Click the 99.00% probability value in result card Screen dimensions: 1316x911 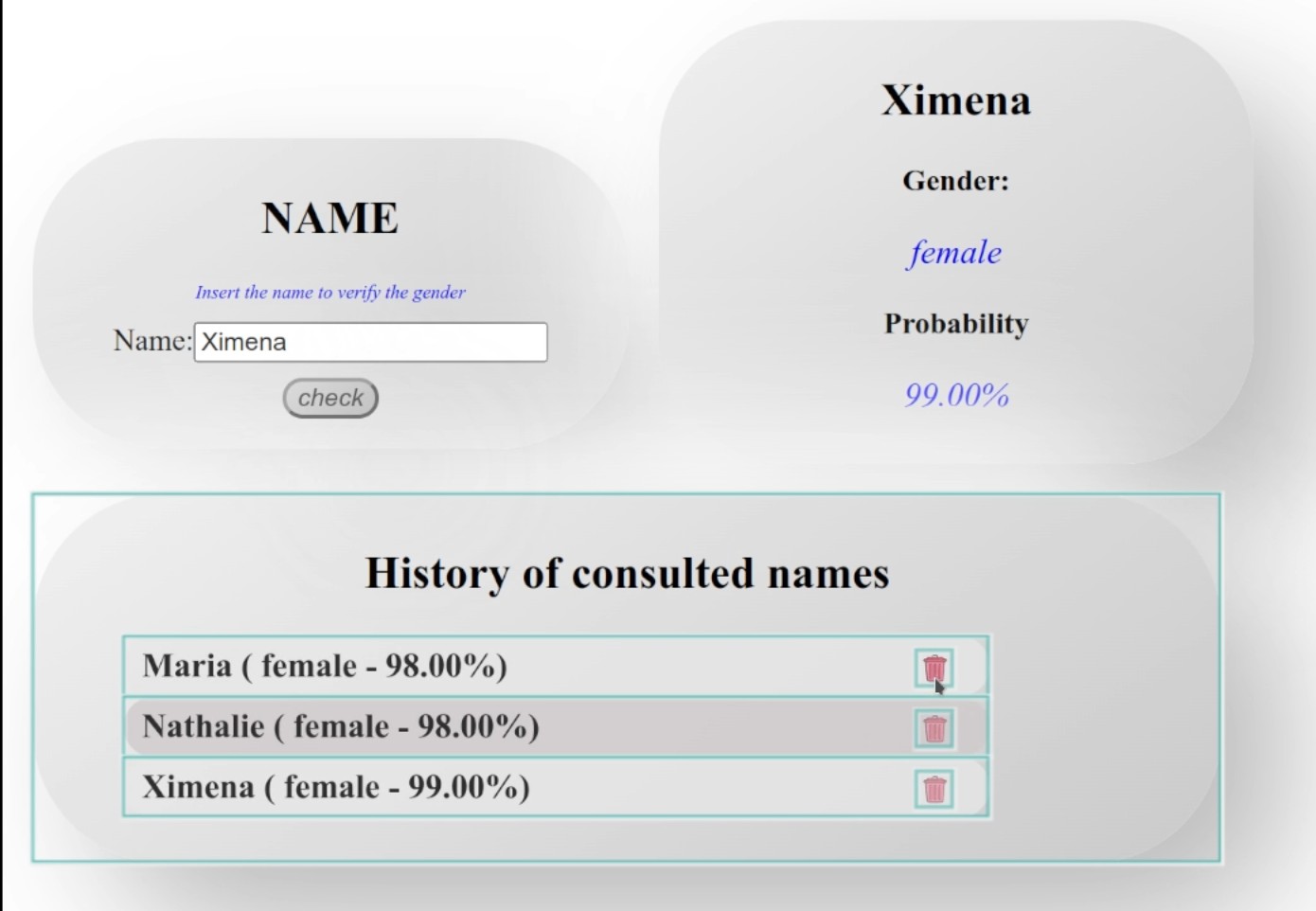pyautogui.click(x=956, y=395)
